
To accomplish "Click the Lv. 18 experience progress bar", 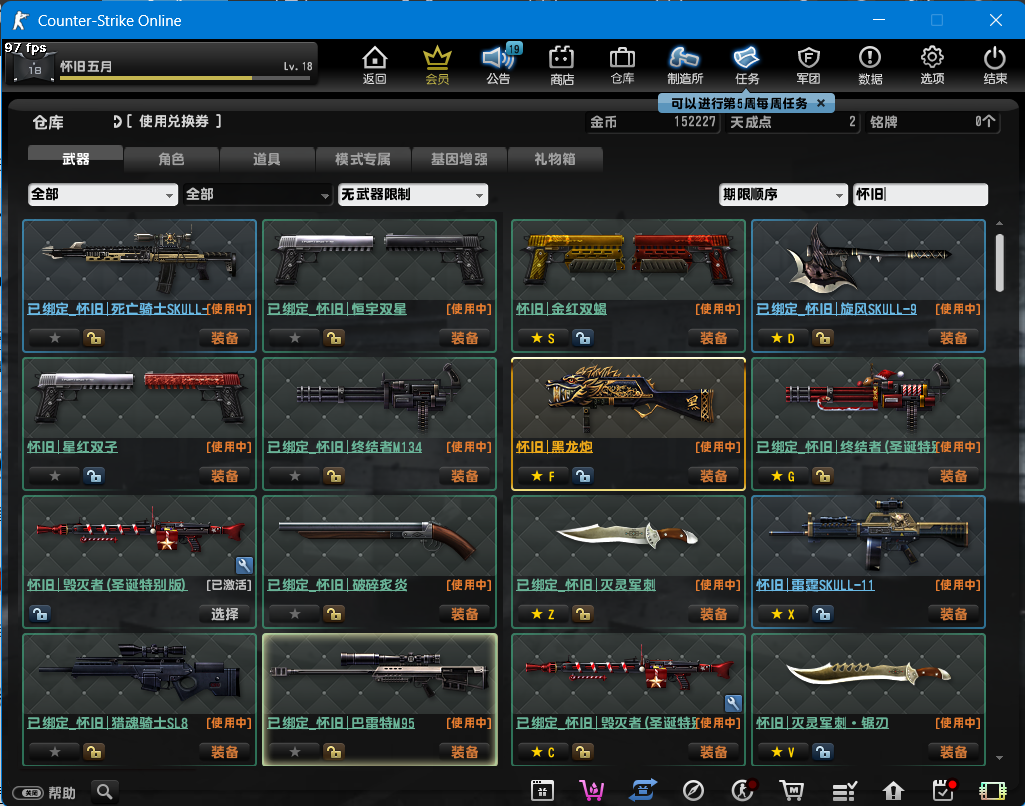I will 185,78.
